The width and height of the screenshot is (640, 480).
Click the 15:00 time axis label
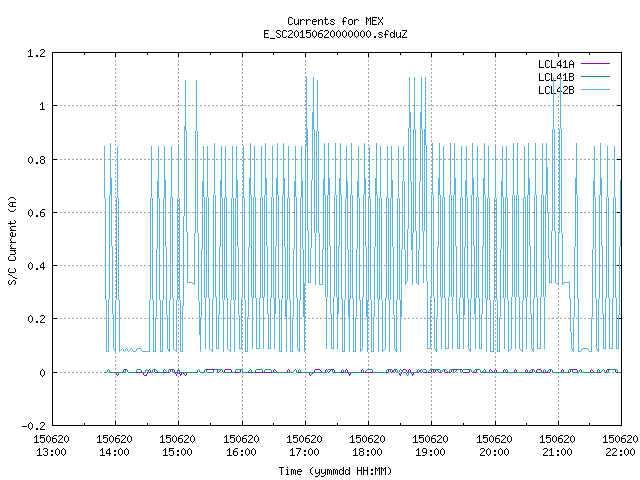[178, 452]
